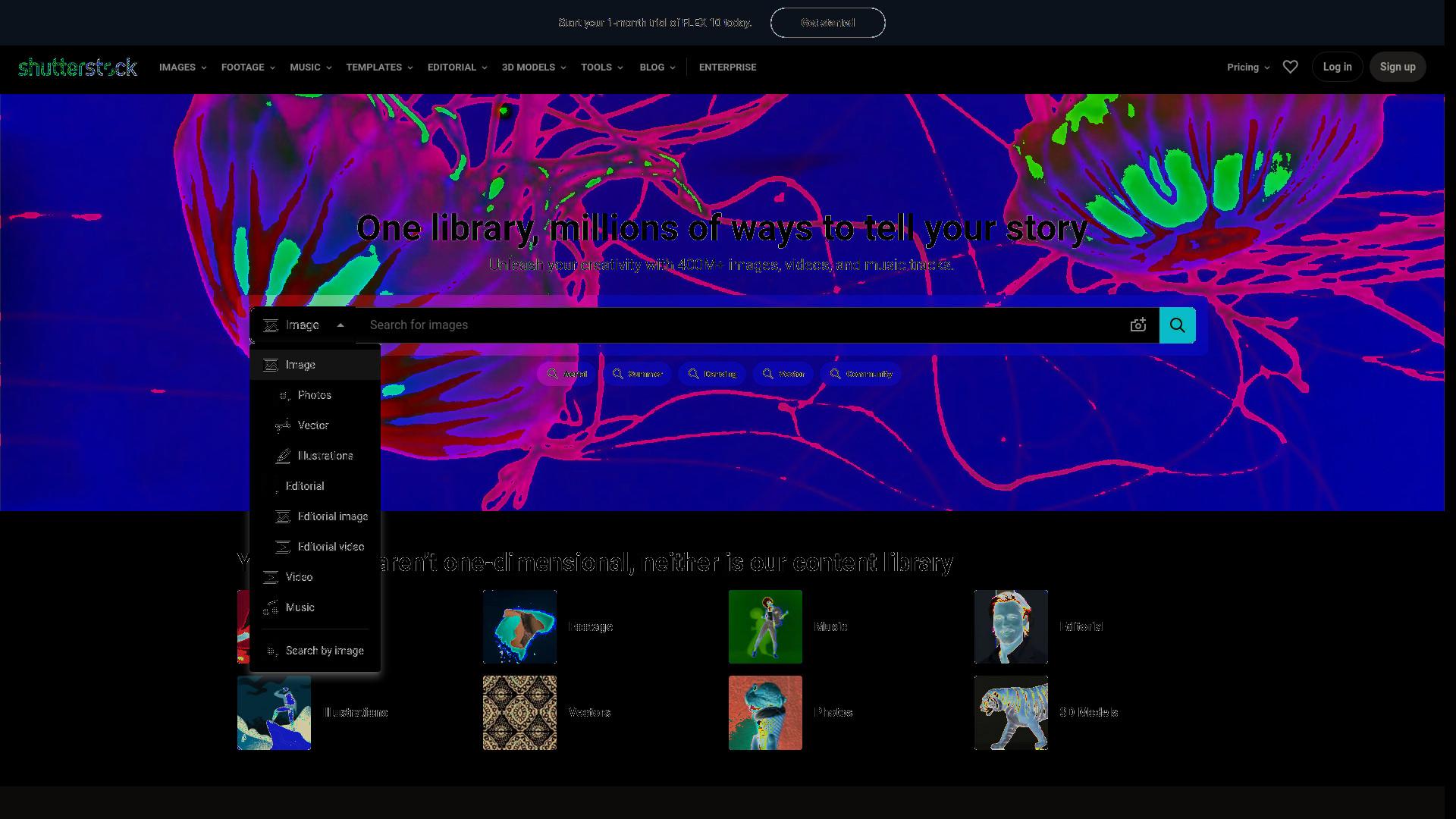Open the Blog nav dropdown

pyautogui.click(x=657, y=67)
